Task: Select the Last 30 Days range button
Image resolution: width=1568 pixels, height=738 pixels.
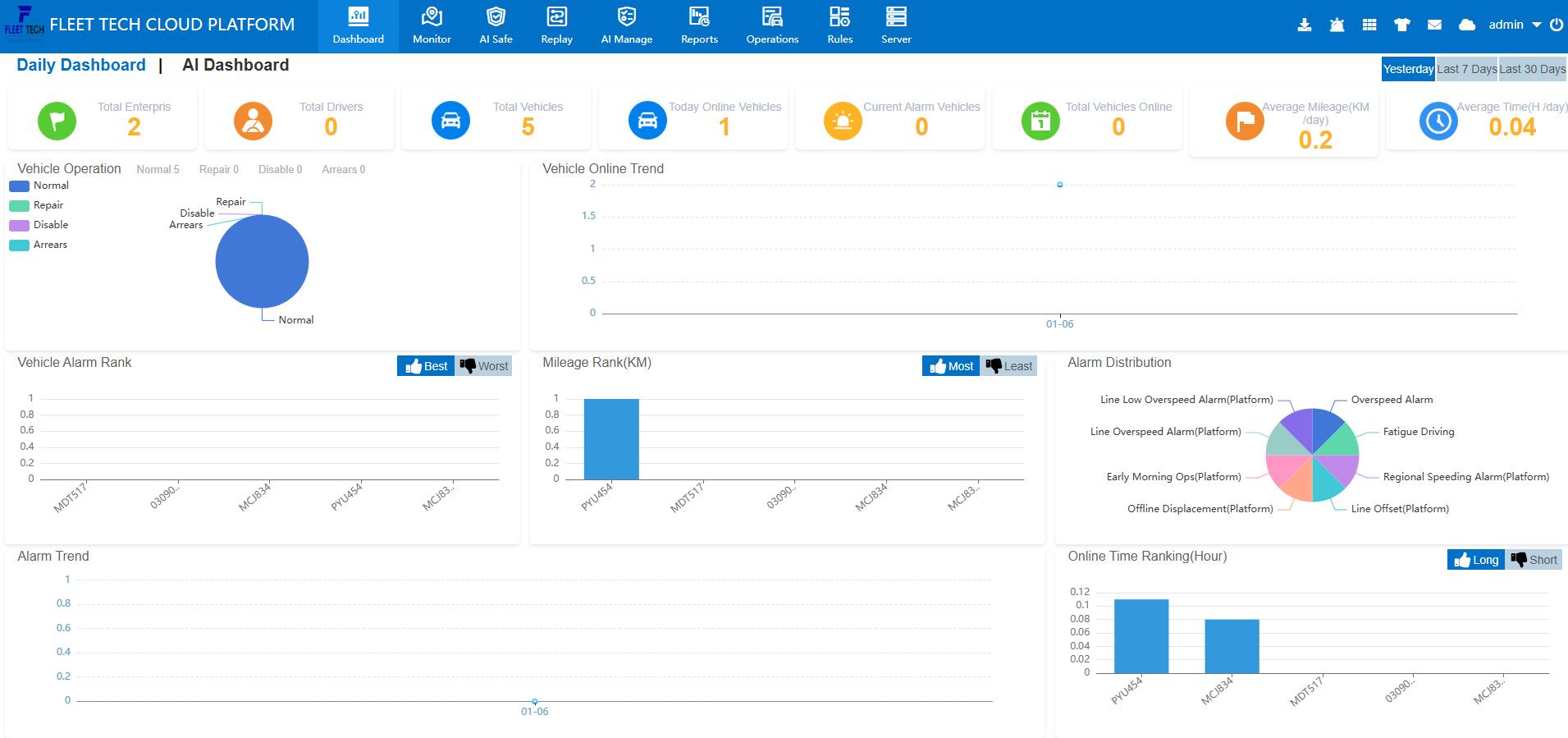Action: [x=1533, y=69]
